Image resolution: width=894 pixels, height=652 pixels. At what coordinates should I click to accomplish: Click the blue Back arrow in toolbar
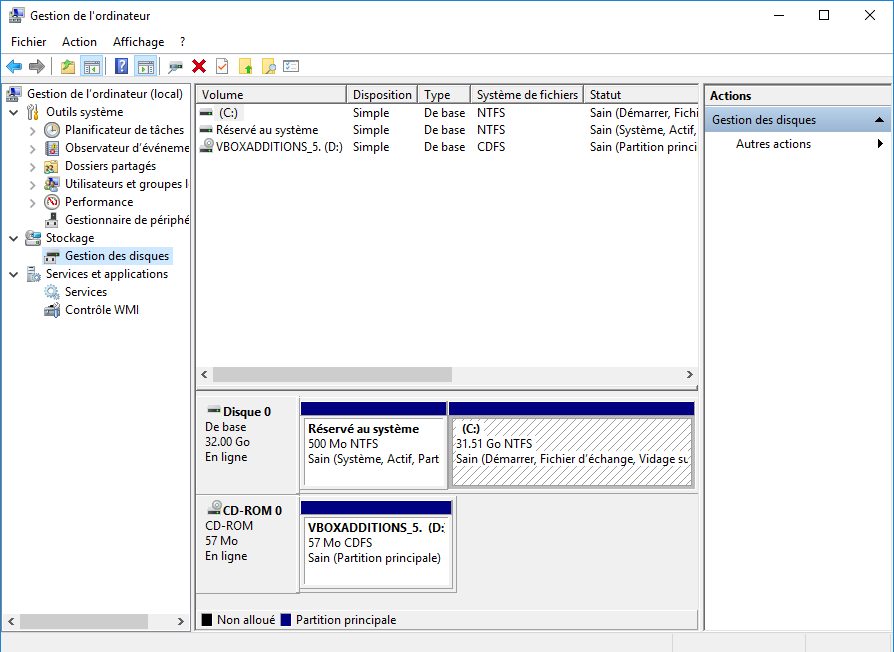(14, 67)
